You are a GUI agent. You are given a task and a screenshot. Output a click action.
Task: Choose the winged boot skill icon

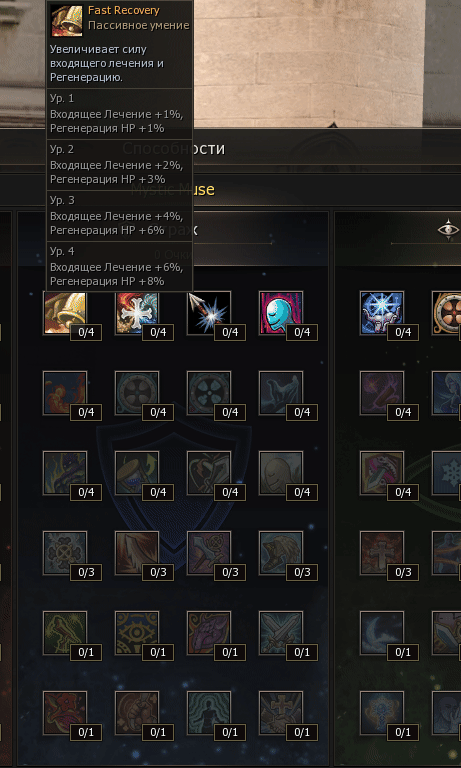click(x=281, y=553)
